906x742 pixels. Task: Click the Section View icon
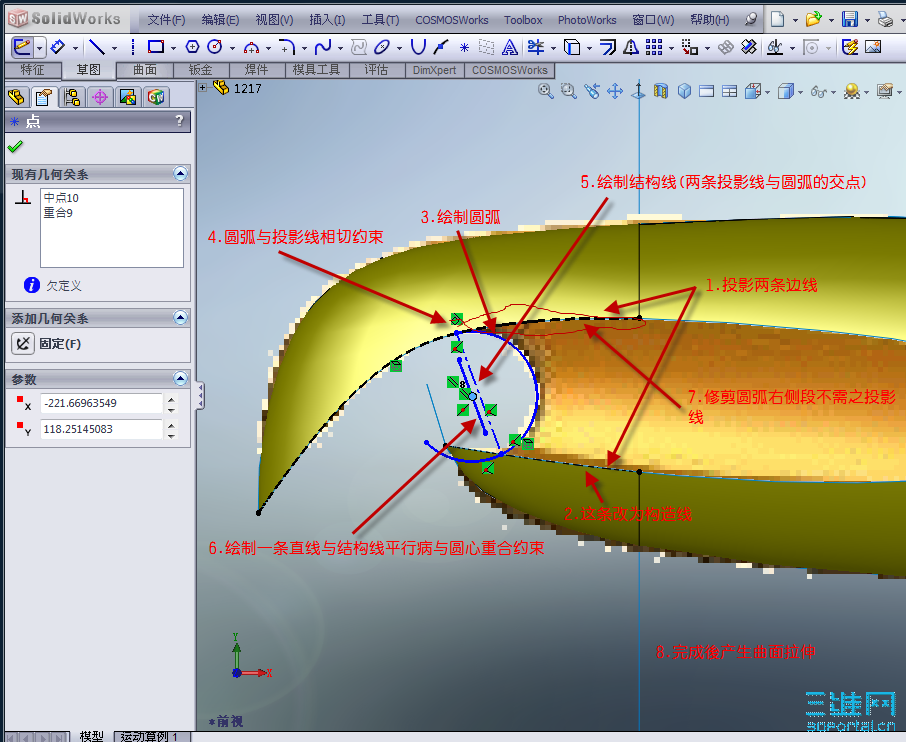(661, 91)
